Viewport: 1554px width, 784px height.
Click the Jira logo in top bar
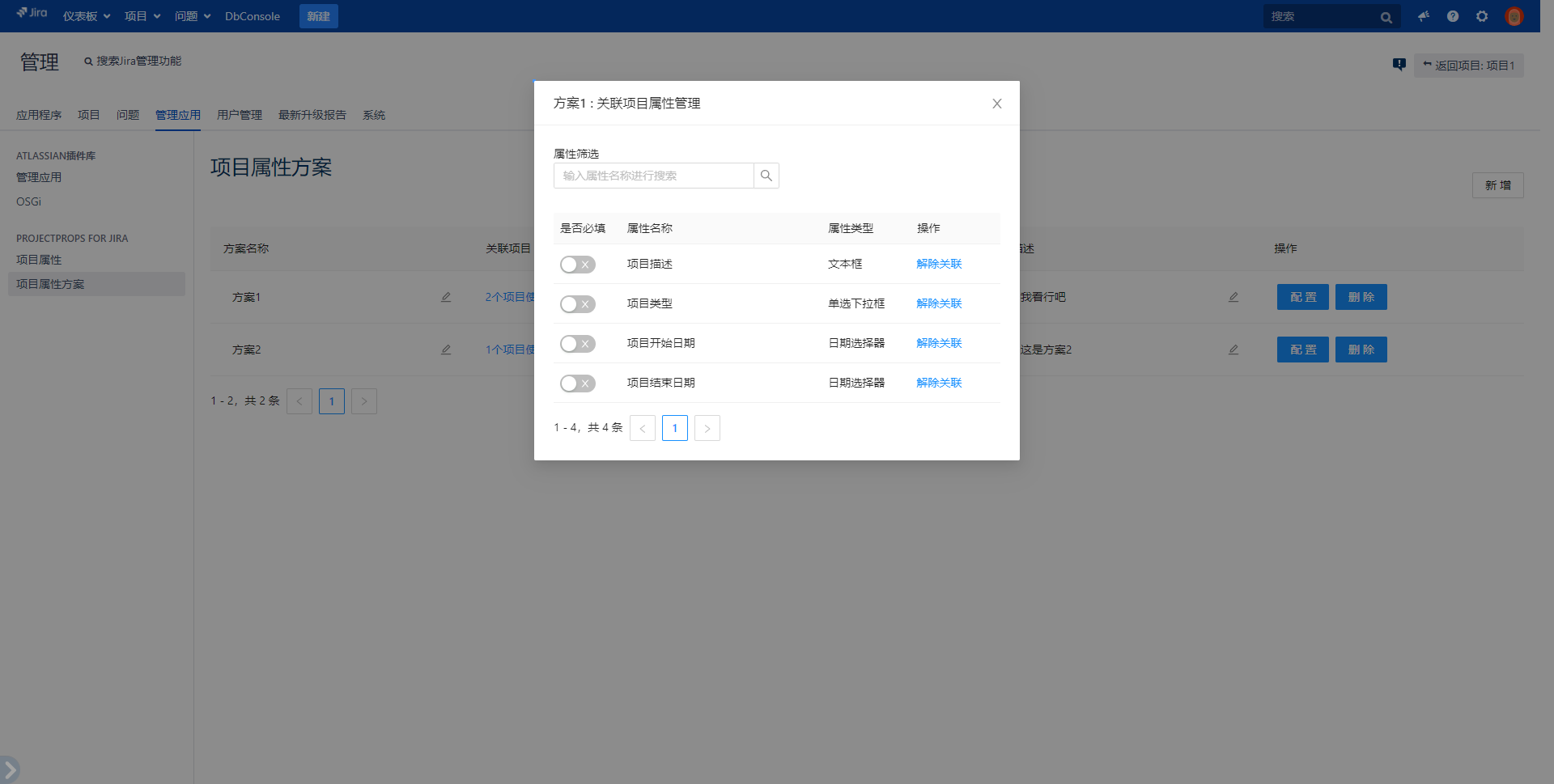(32, 13)
